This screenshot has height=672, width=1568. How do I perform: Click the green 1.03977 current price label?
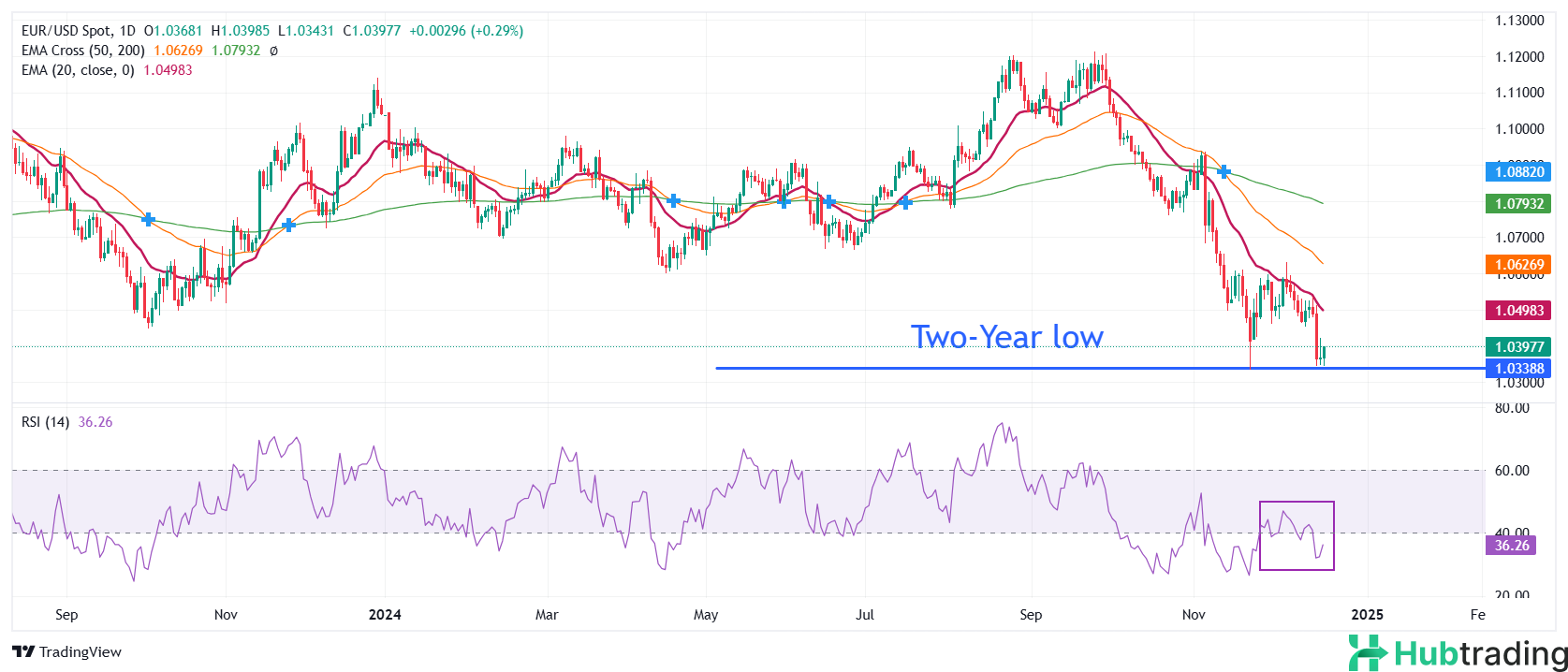[x=1517, y=346]
